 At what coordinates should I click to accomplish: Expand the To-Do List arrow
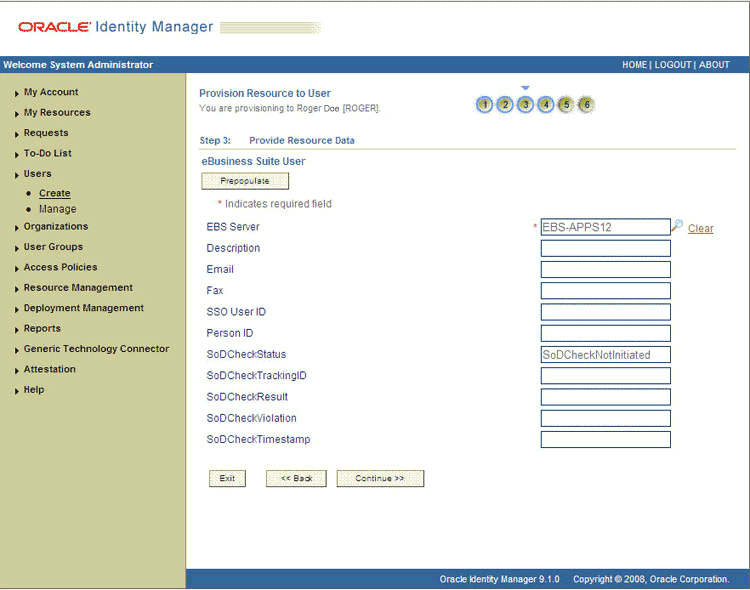pos(17,155)
